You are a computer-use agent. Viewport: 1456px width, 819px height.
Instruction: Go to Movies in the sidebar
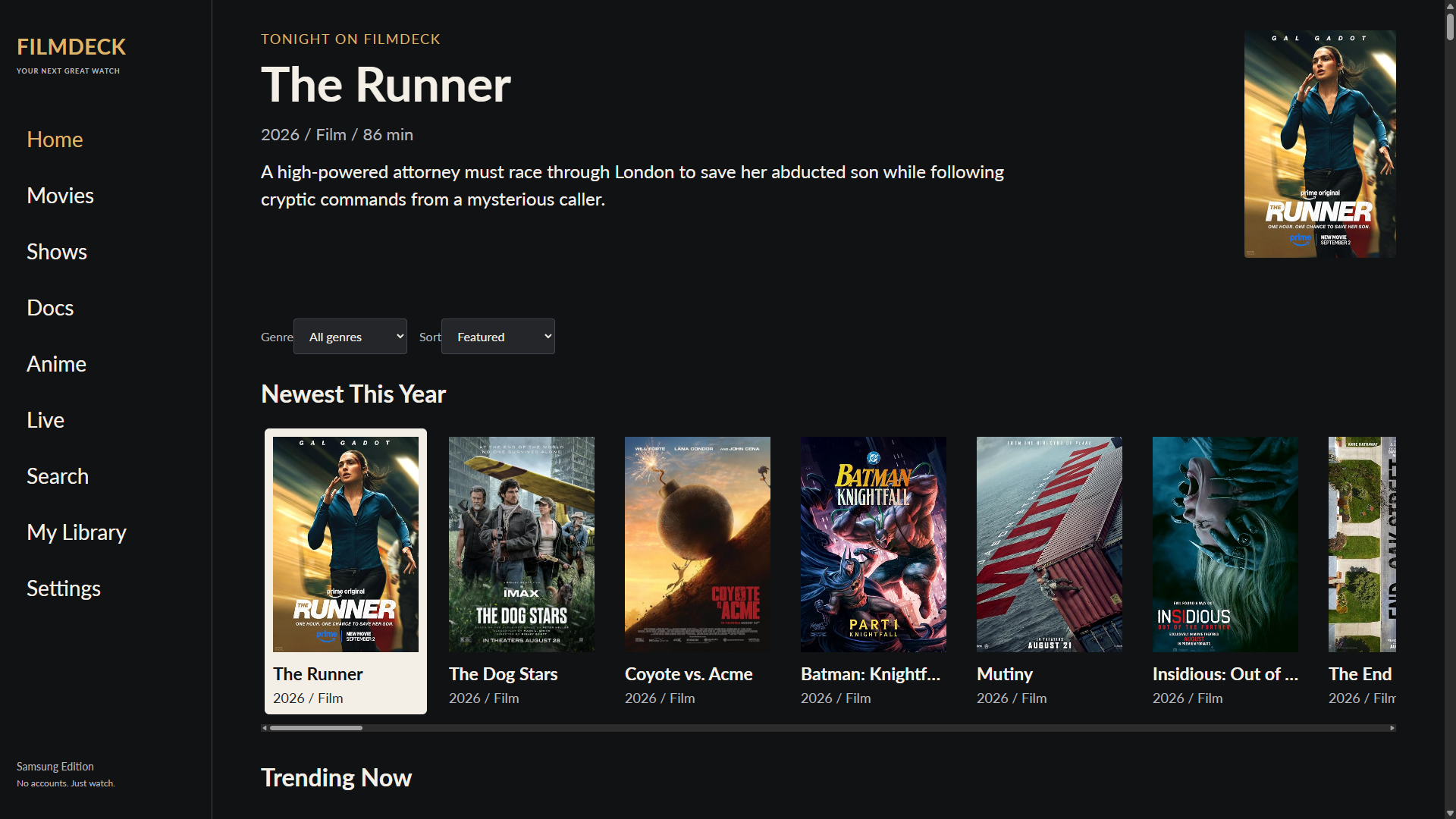pyautogui.click(x=60, y=196)
